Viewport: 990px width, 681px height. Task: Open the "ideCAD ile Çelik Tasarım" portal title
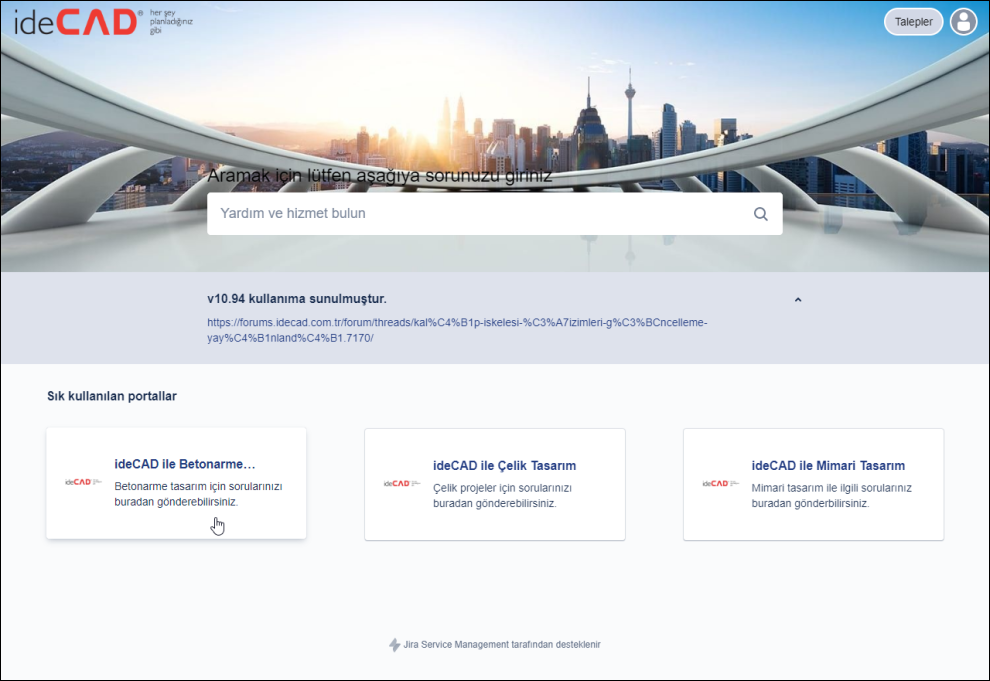point(504,466)
